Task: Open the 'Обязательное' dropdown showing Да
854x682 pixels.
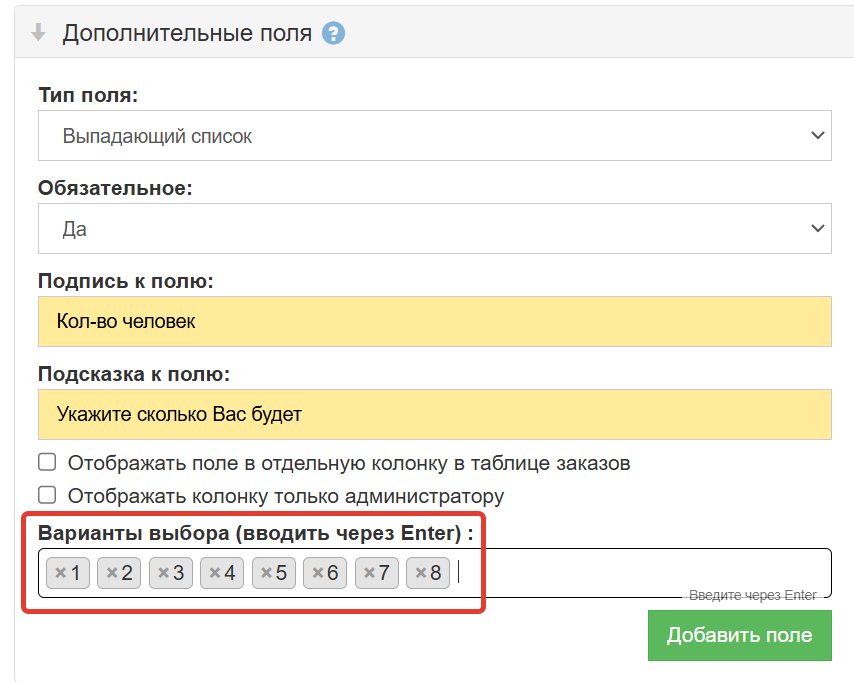Action: pos(435,228)
